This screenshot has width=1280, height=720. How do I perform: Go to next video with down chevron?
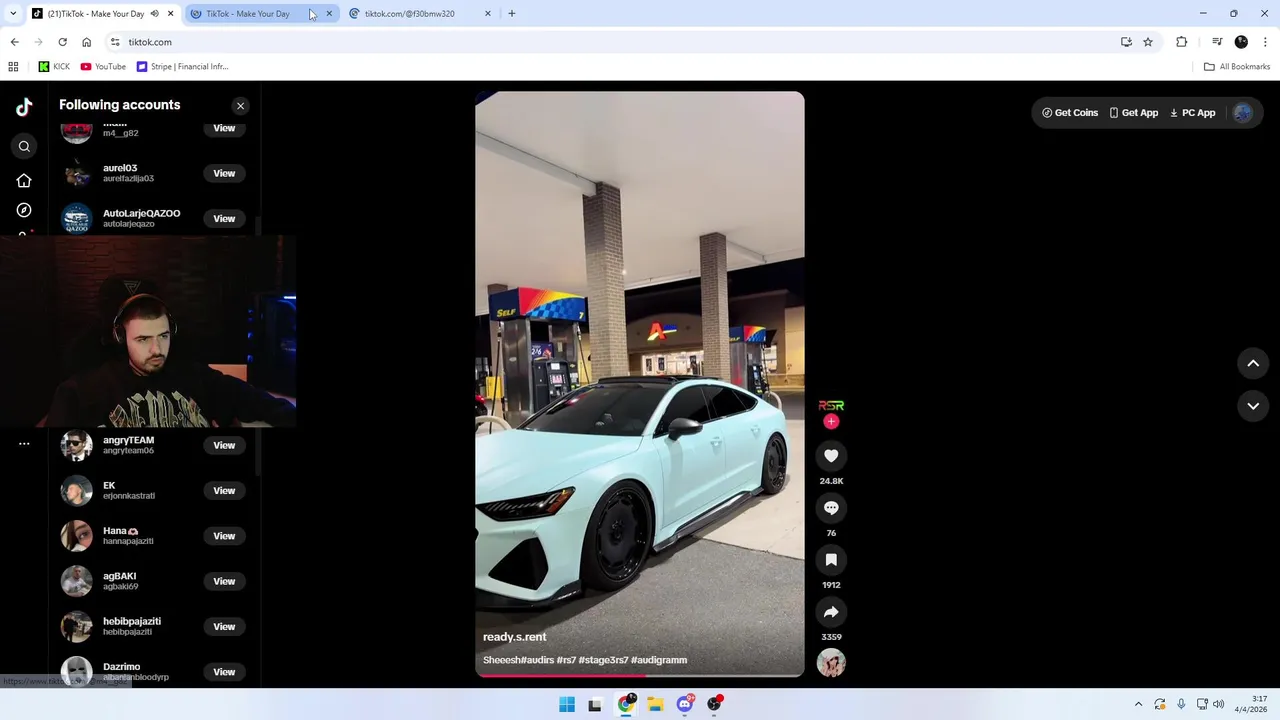click(x=1253, y=405)
